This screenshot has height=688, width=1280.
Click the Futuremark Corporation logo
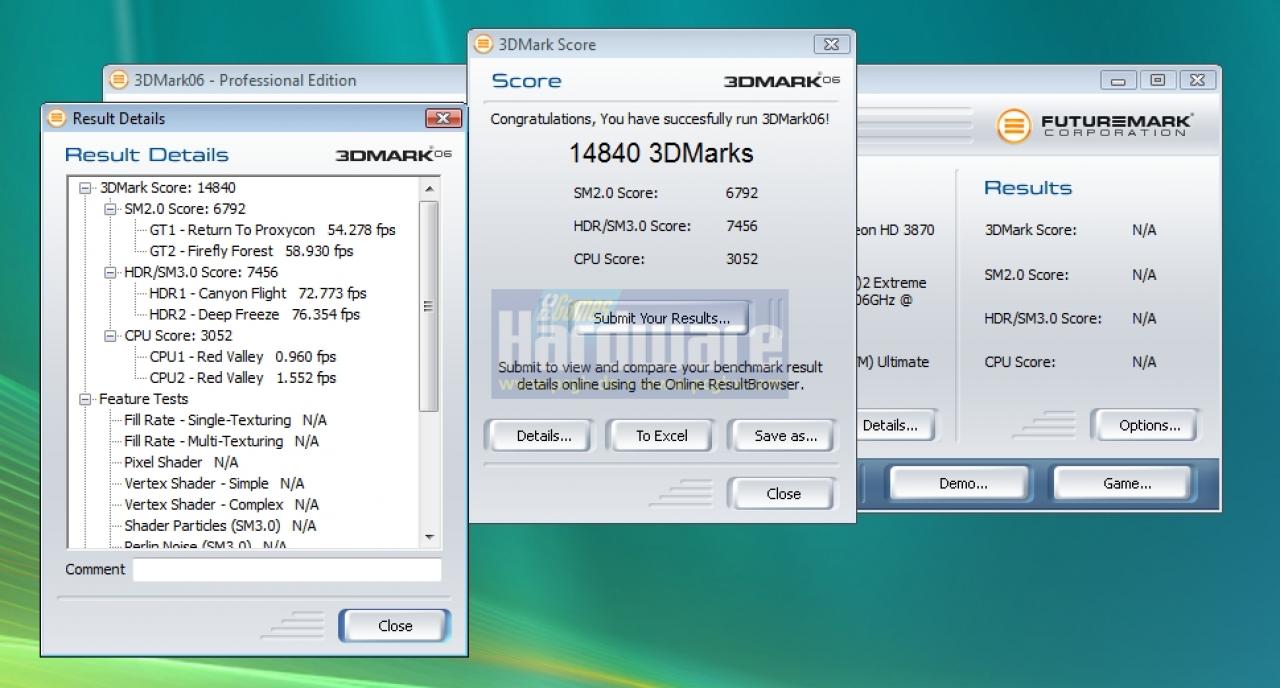coord(1095,126)
